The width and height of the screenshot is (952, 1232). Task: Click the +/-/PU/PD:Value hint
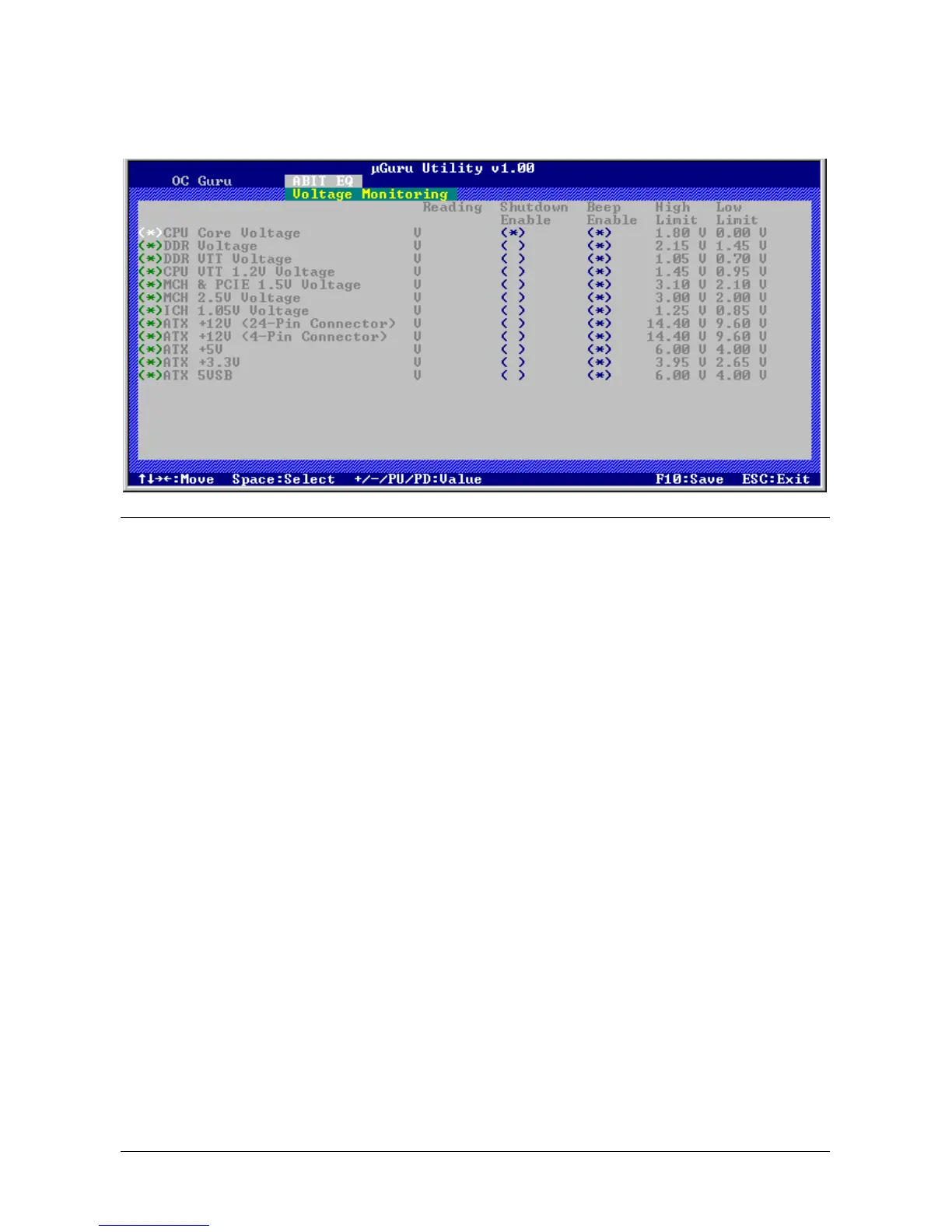tap(418, 479)
